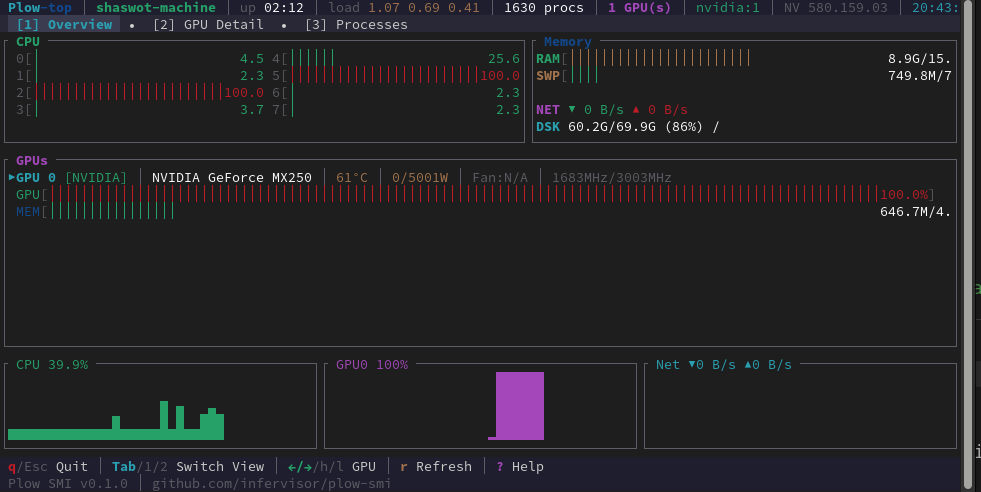Click the Plow-top title text

point(39,8)
